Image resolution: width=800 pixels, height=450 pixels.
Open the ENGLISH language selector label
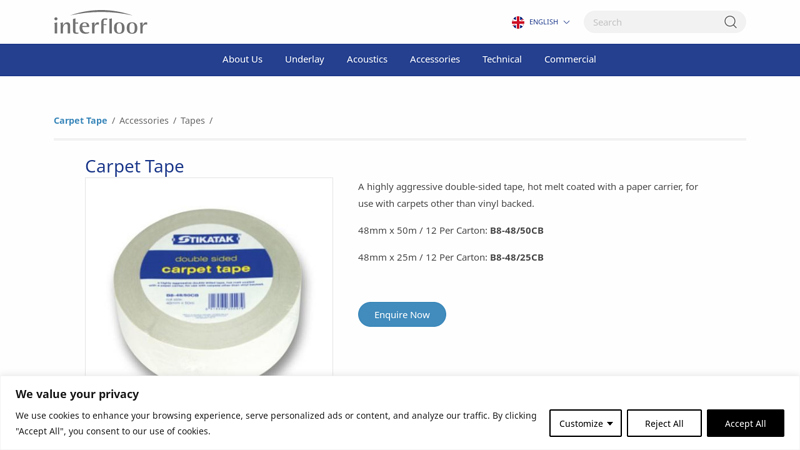(x=543, y=22)
